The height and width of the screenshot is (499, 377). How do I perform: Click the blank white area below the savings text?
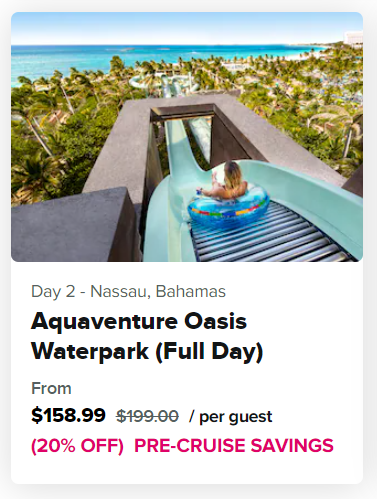point(187,470)
